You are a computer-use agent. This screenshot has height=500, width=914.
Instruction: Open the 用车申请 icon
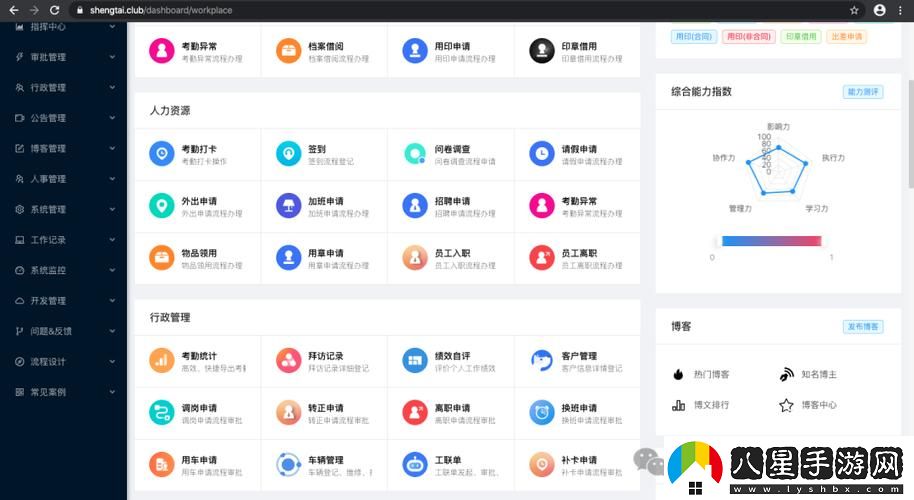point(162,464)
